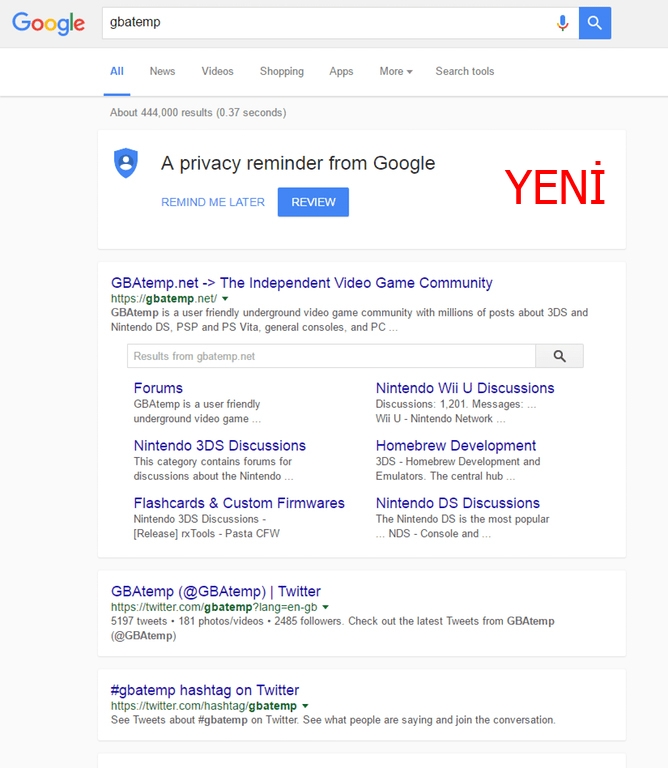The width and height of the screenshot is (668, 768).
Task: Open the More dropdown menu
Action: click(x=395, y=71)
